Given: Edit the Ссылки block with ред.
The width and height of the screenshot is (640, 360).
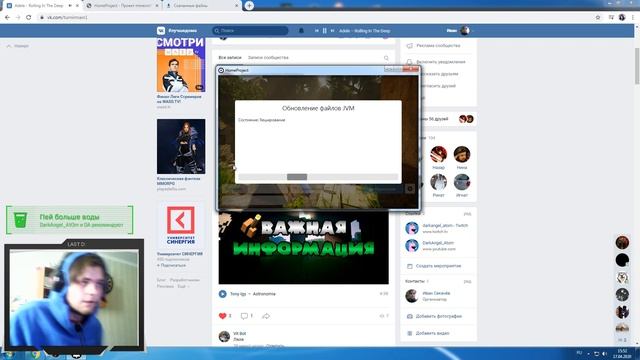Looking at the screenshot, I should [467, 214].
